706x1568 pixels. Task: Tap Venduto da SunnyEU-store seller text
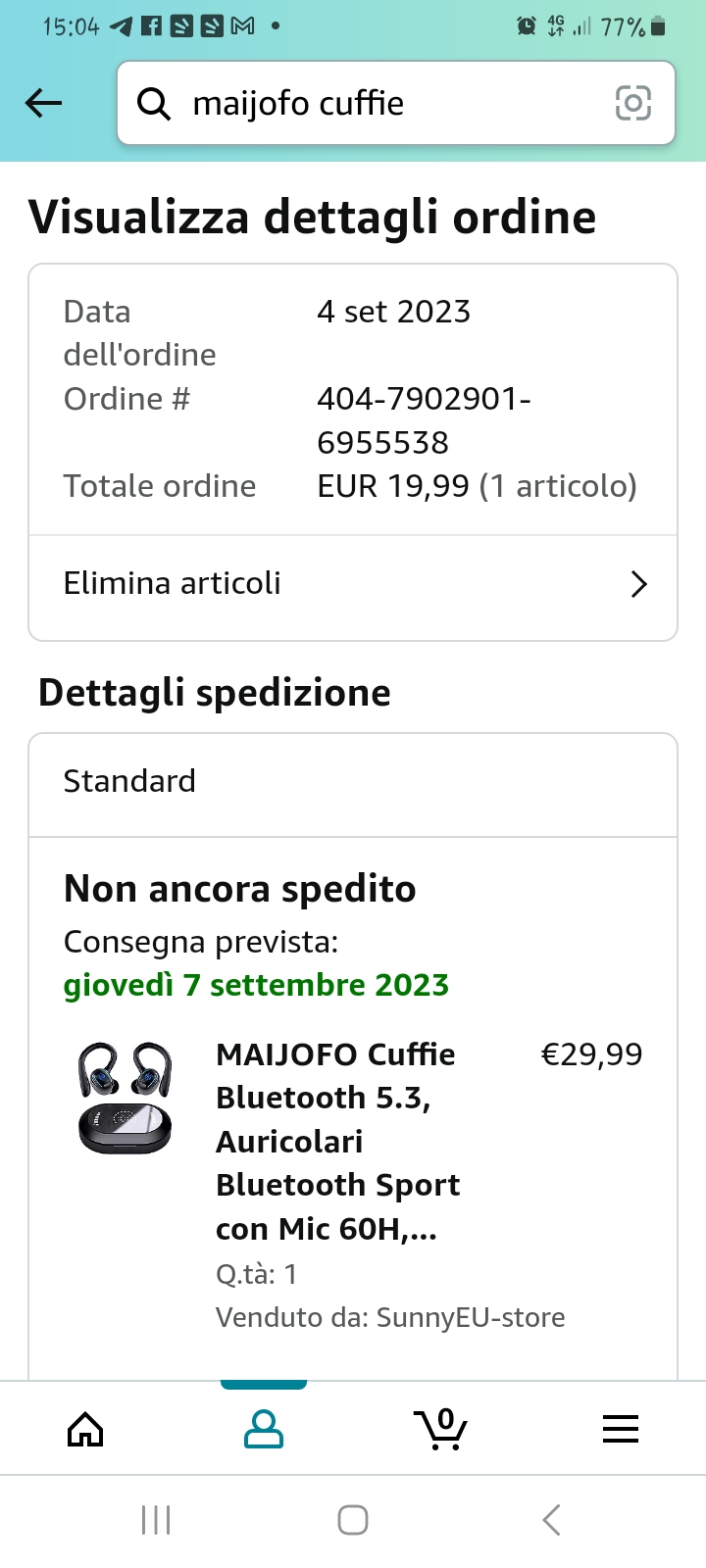[x=390, y=1318]
